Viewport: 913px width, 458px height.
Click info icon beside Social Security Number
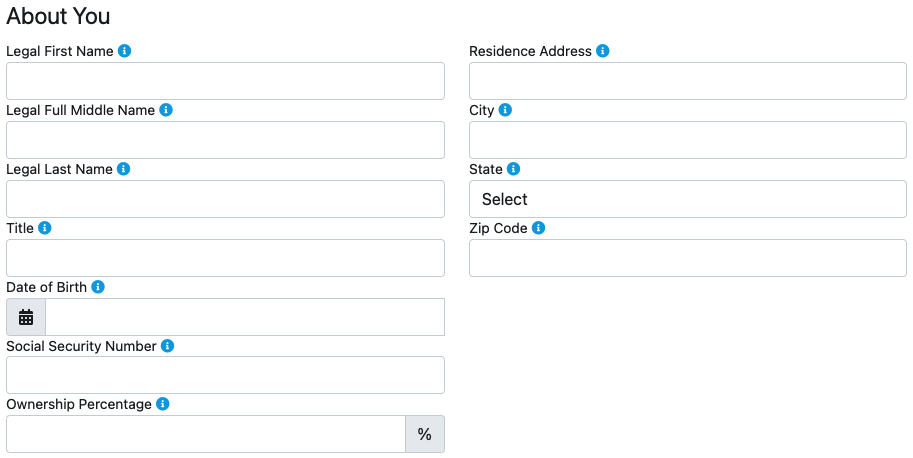(x=167, y=346)
